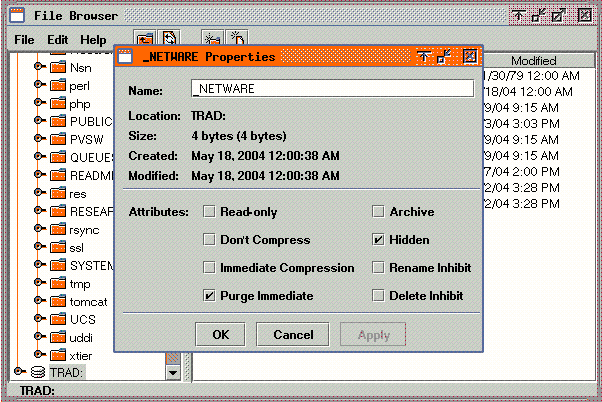Image resolution: width=602 pixels, height=402 pixels.
Task: Click the TRAD volume disk icon
Action: (x=38, y=372)
